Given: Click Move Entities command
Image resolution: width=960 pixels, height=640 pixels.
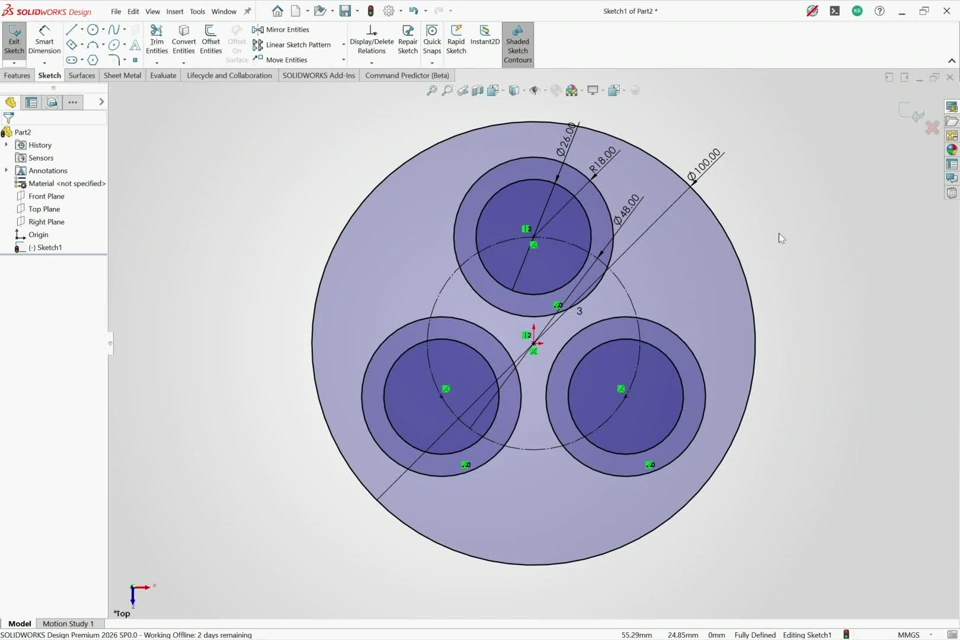Looking at the screenshot, I should [280, 60].
